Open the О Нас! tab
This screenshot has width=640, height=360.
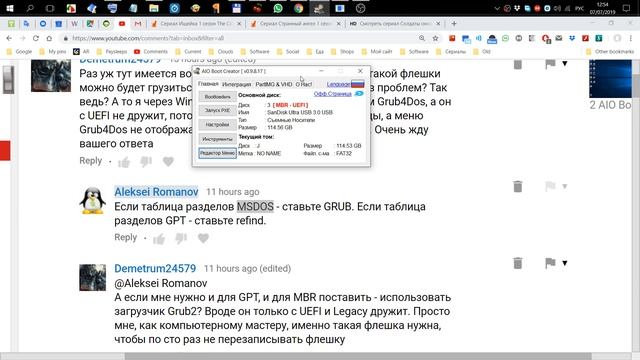click(304, 84)
